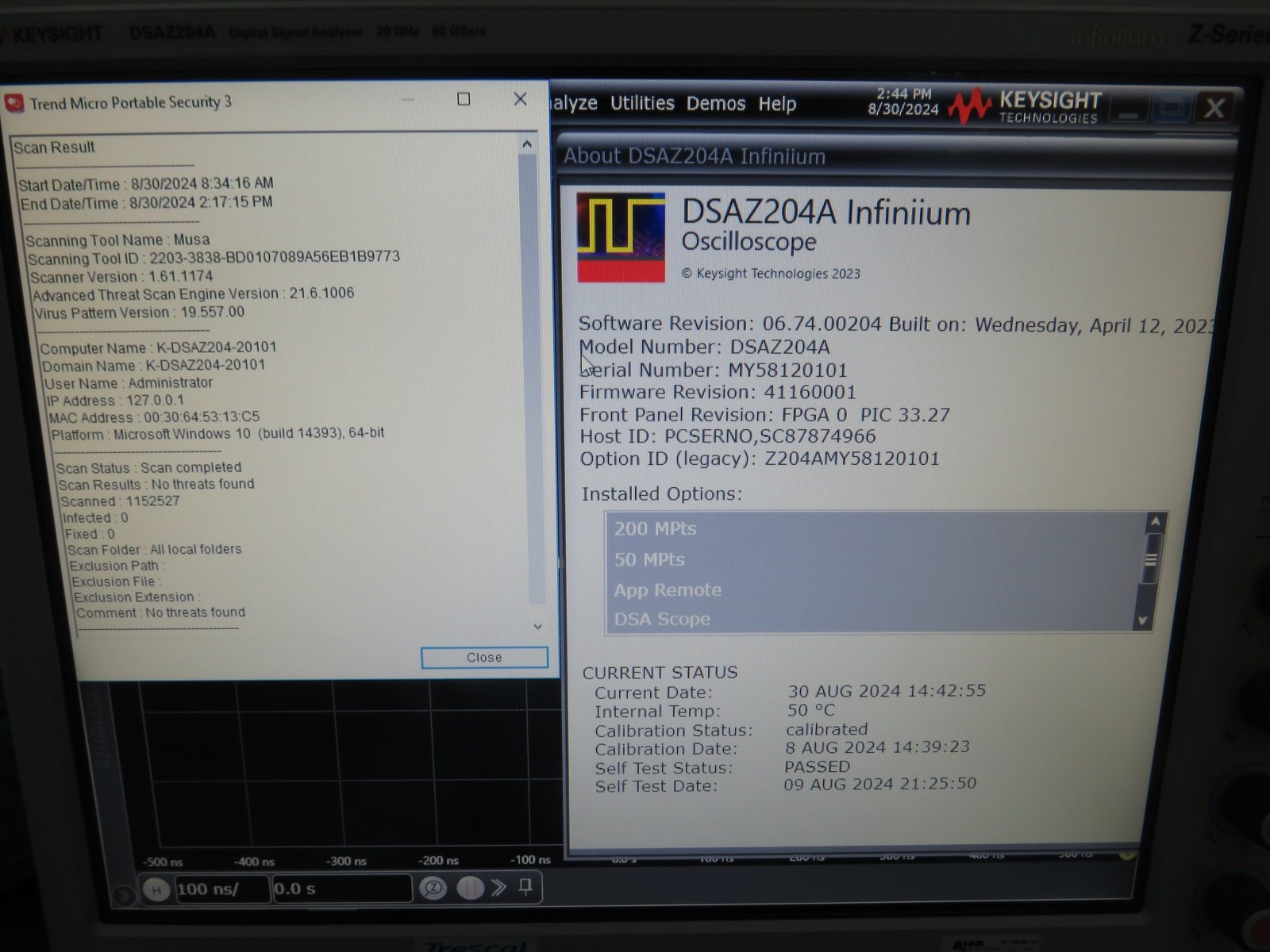1270x952 pixels.
Task: Click Scan Status Scan completed line
Action: click(x=148, y=468)
